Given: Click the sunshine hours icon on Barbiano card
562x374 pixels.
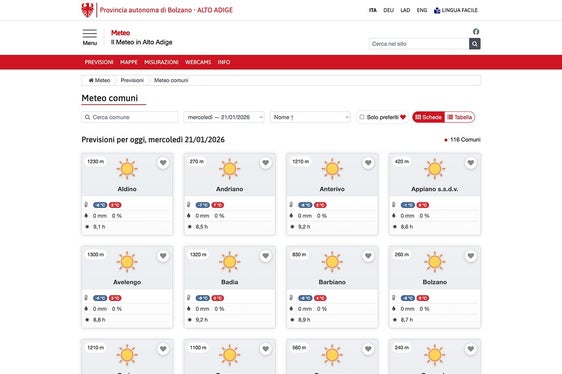Looking at the screenshot, I should pyautogui.click(x=292, y=319).
